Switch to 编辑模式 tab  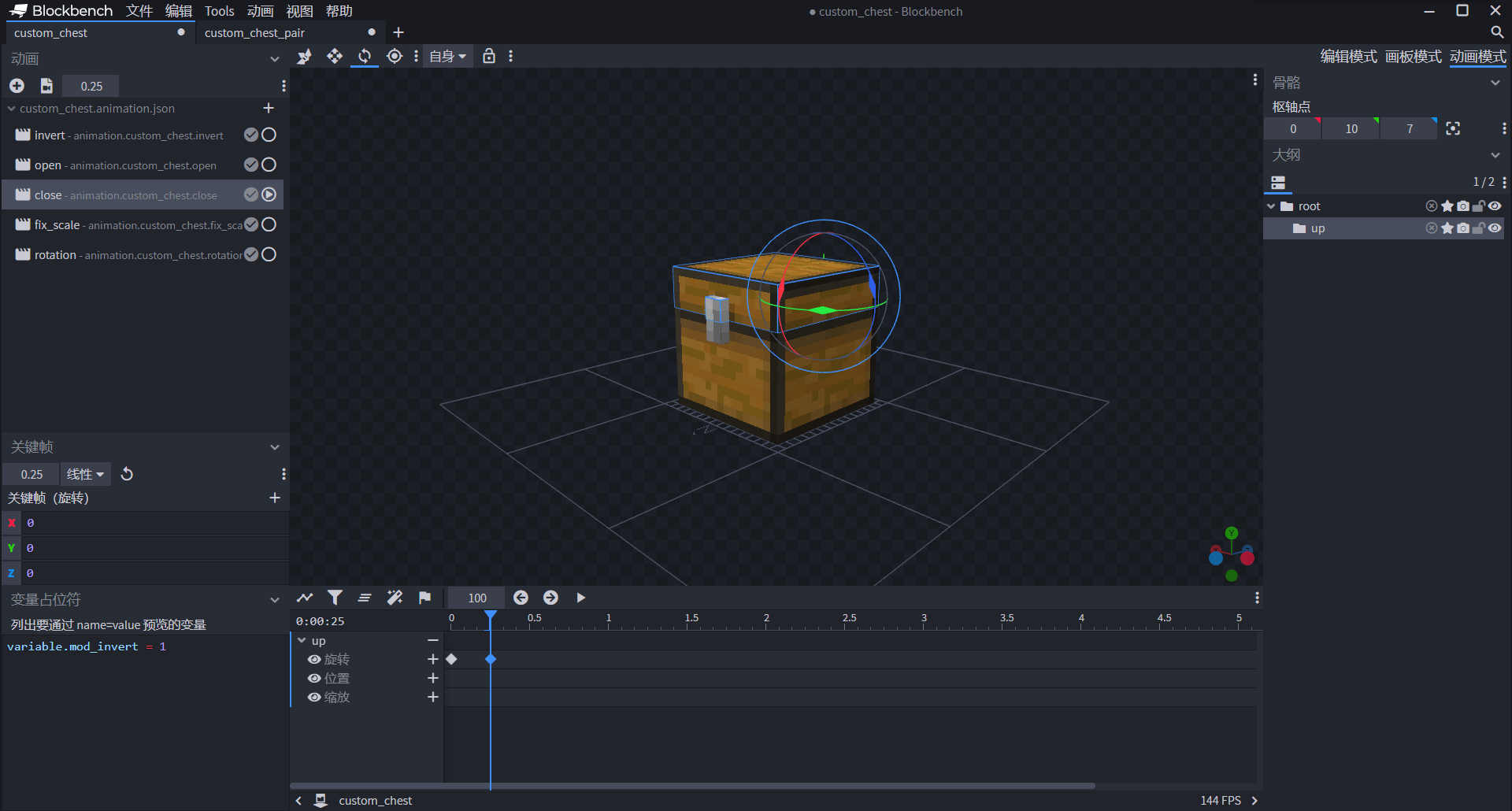(1348, 57)
